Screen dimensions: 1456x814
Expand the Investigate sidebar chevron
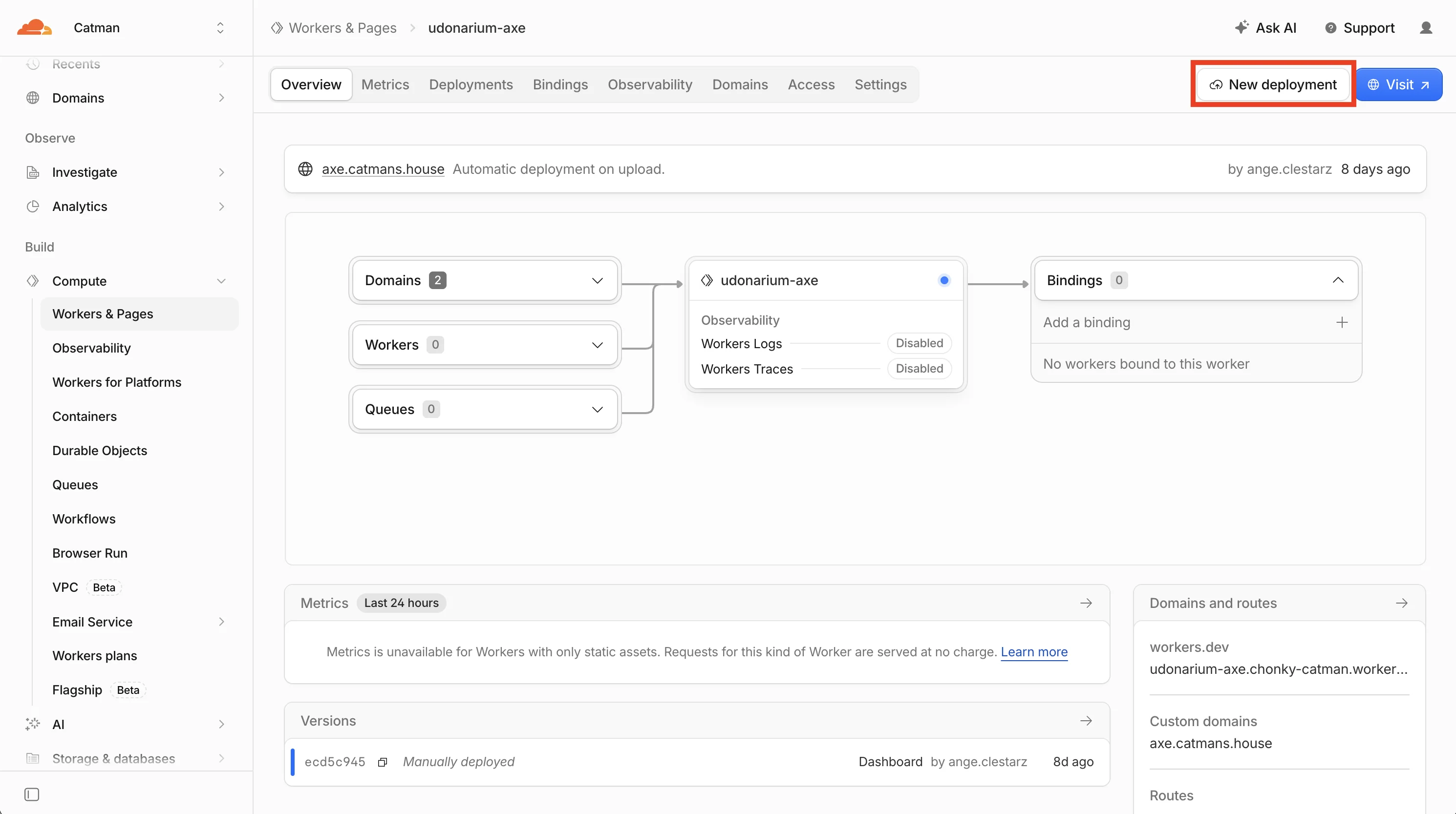(221, 172)
